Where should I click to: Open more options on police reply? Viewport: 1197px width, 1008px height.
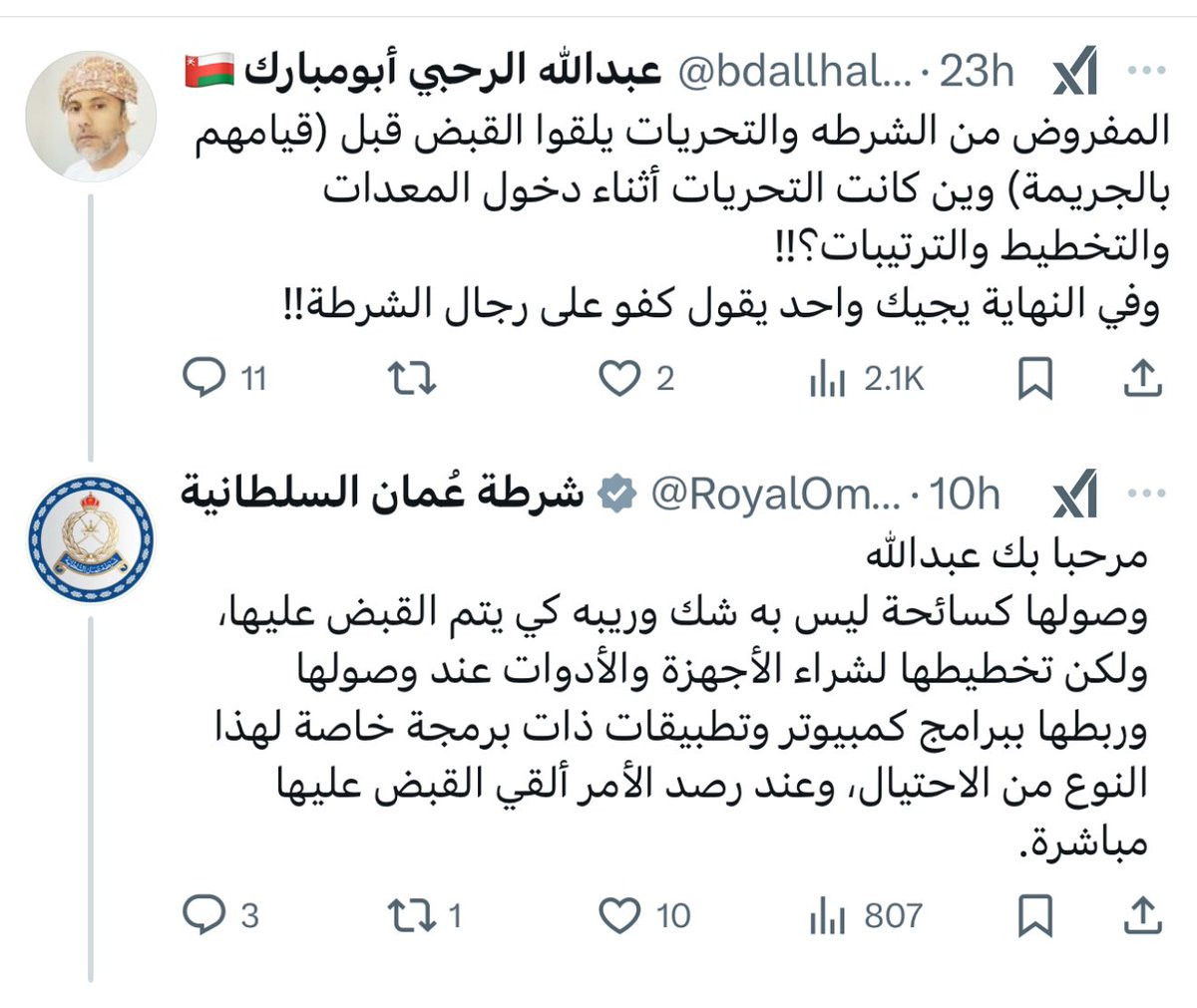[1145, 494]
